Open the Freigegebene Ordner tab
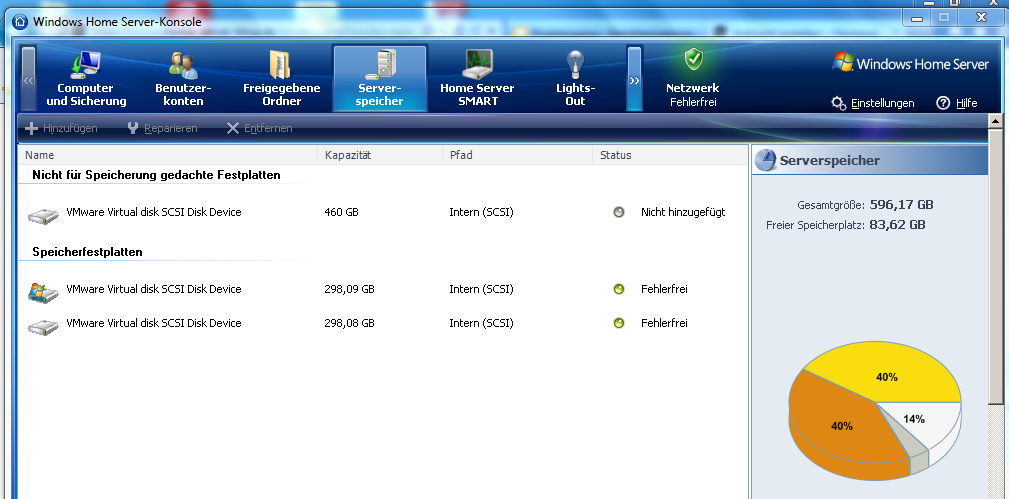 (x=281, y=78)
